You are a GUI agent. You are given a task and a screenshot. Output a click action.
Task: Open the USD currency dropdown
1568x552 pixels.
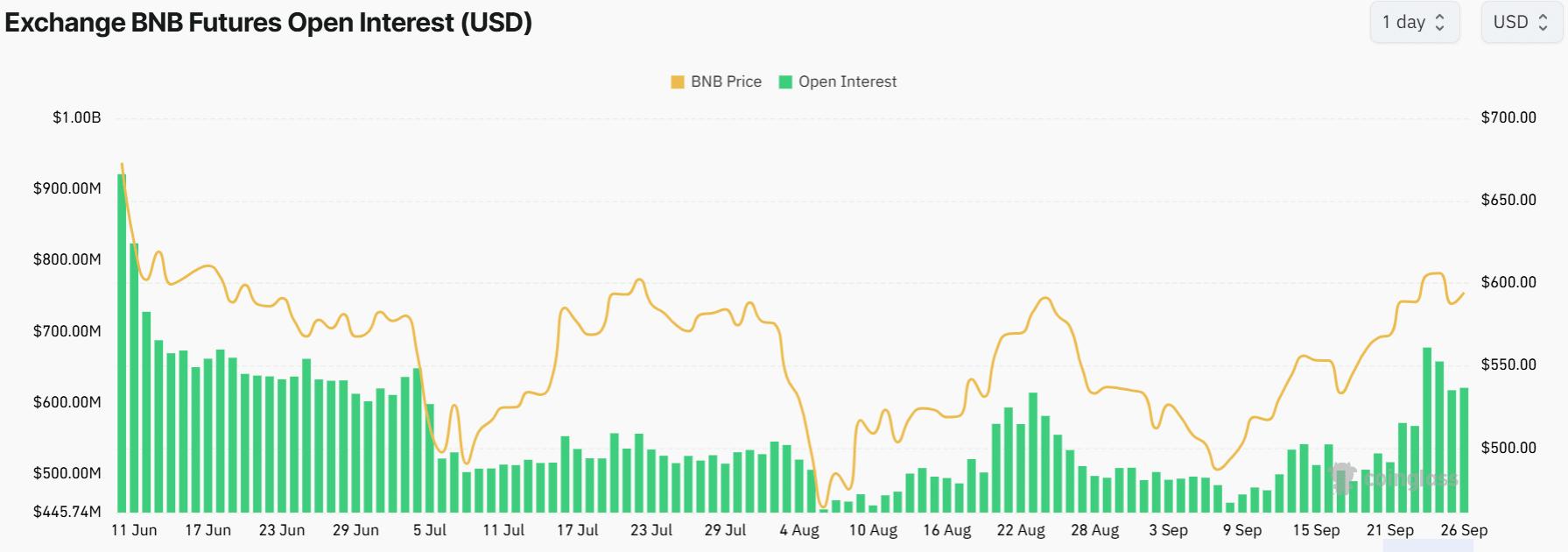click(x=1521, y=22)
